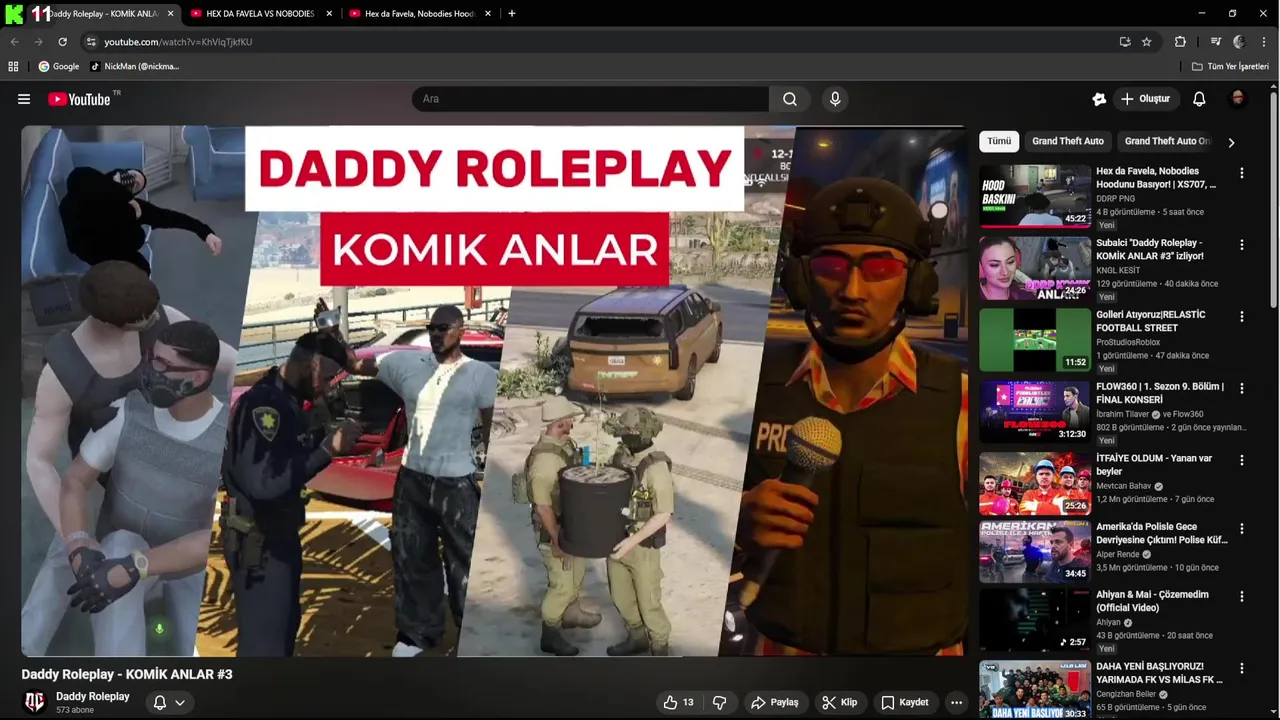Open the apps grid in bookmarks bar
Viewport: 1280px width, 720px height.
click(x=13, y=66)
